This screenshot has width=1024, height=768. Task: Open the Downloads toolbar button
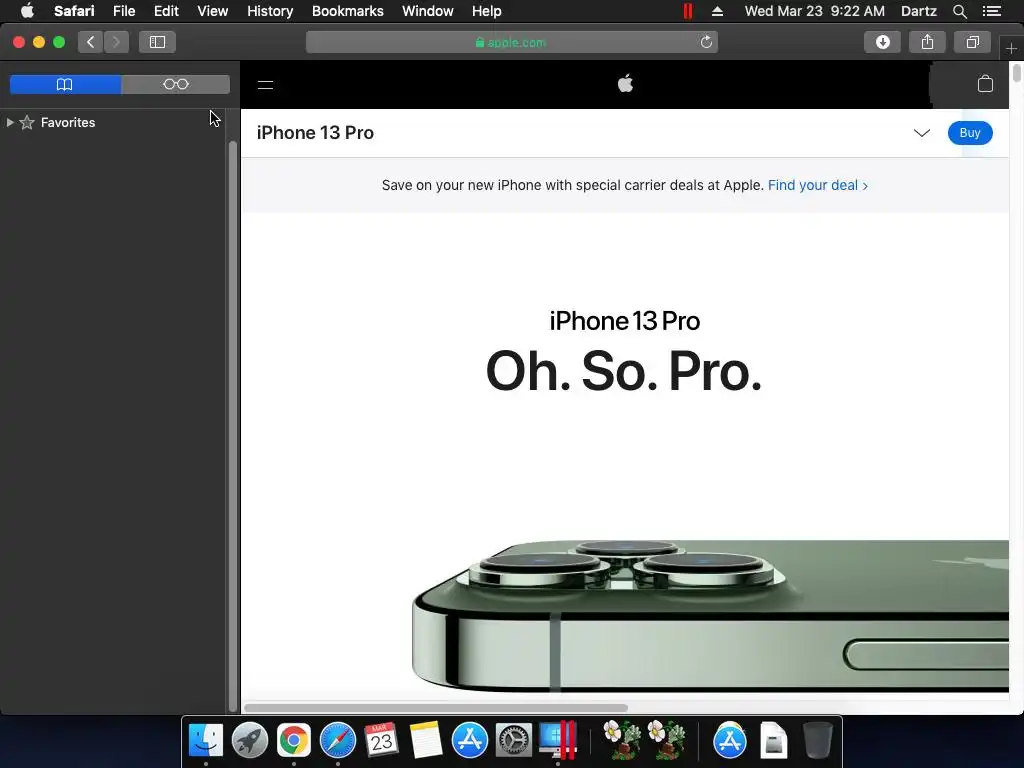tap(882, 42)
